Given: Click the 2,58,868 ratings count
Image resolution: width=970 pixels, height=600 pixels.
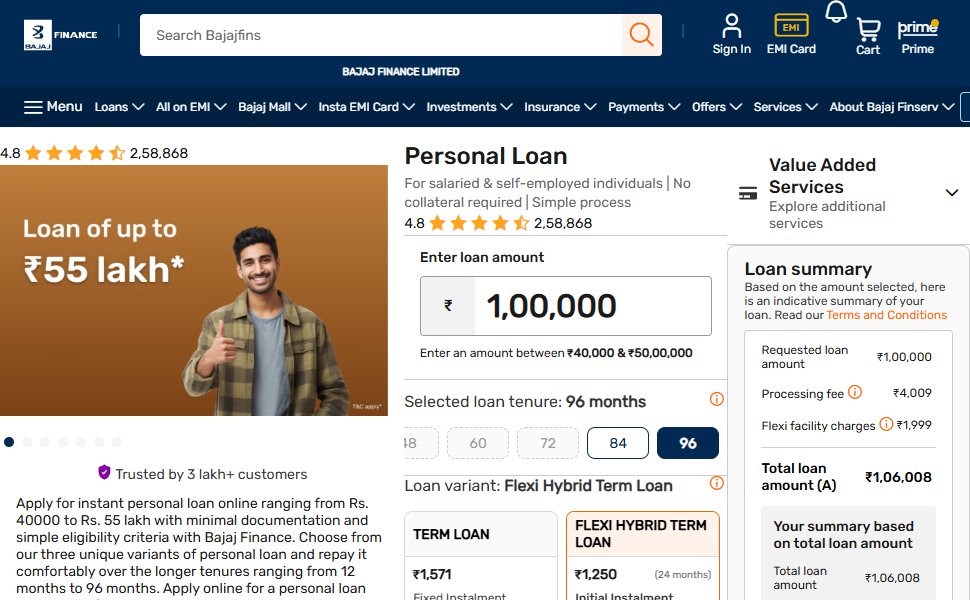Looking at the screenshot, I should coord(563,223).
